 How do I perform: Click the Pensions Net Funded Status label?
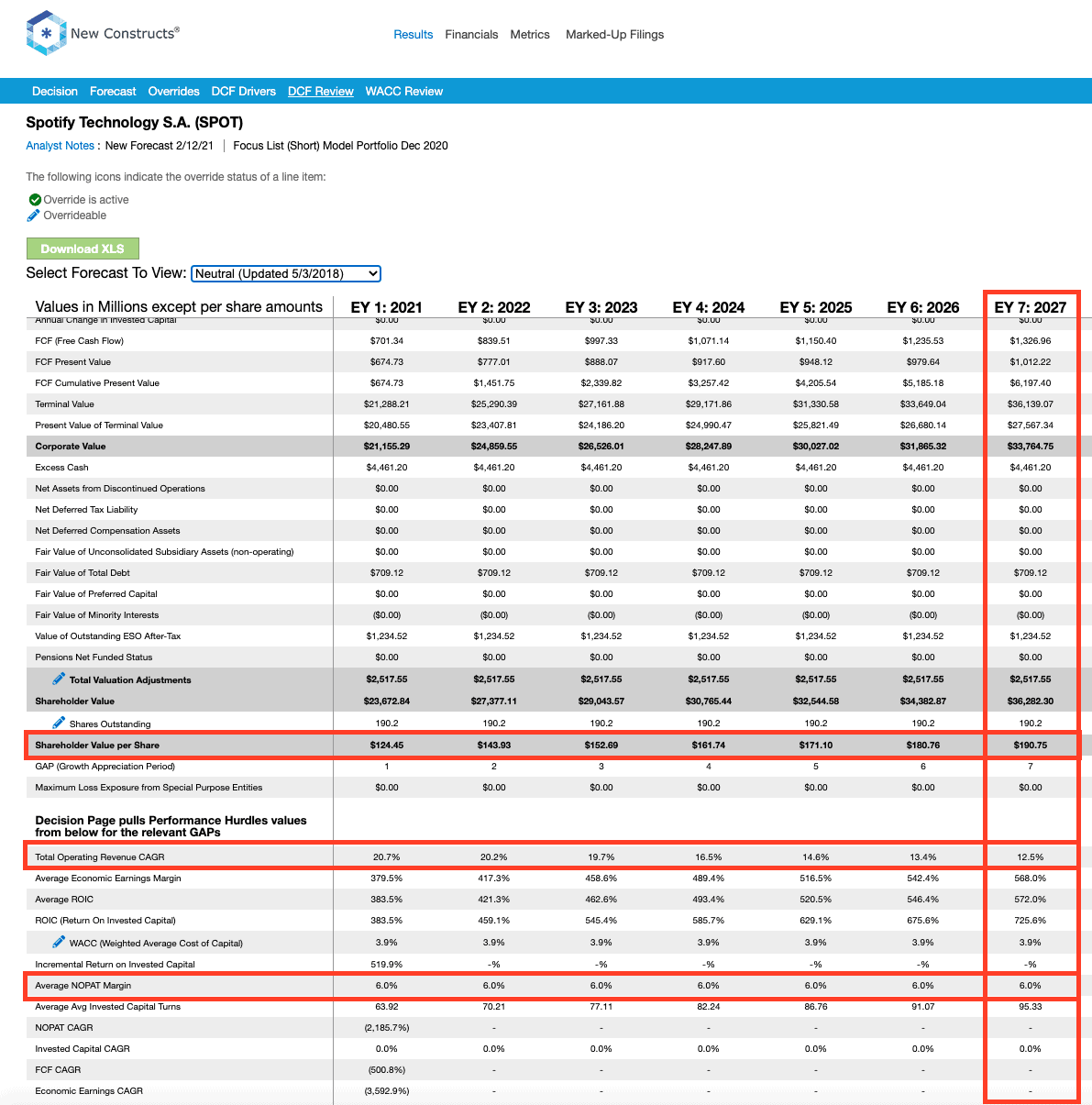(94, 657)
